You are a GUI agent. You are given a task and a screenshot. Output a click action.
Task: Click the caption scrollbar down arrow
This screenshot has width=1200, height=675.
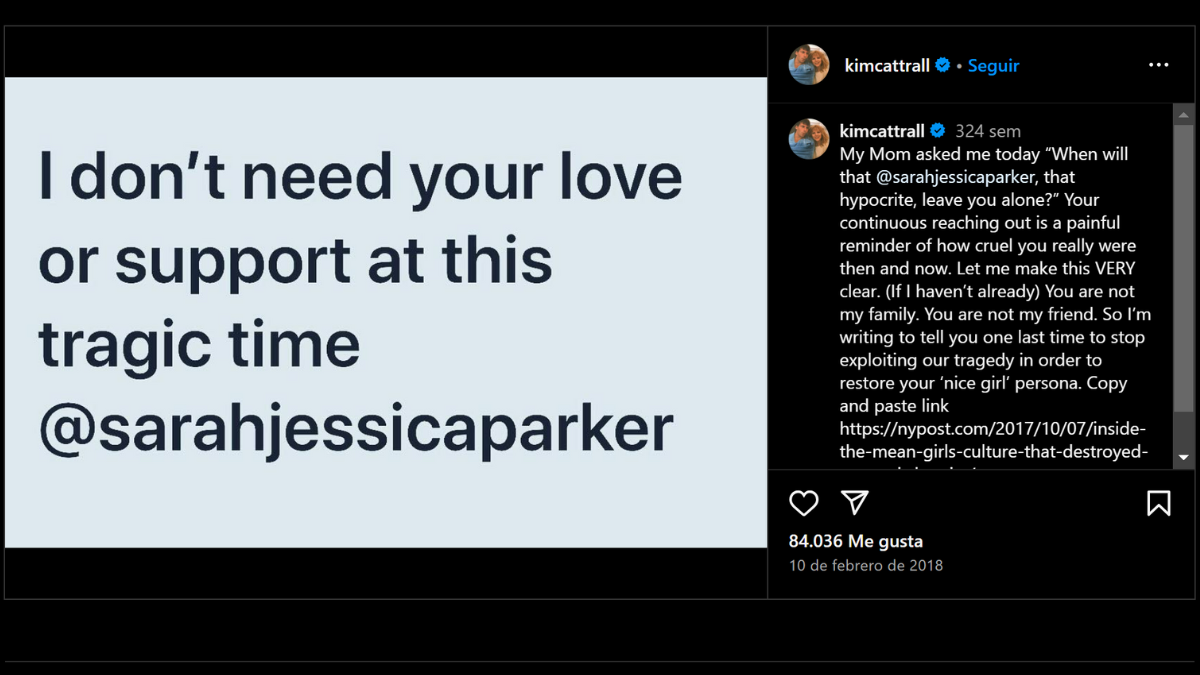click(1184, 457)
